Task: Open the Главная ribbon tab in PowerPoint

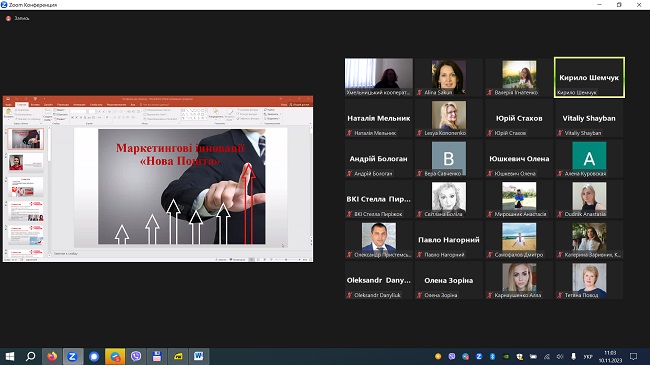Action: point(21,105)
